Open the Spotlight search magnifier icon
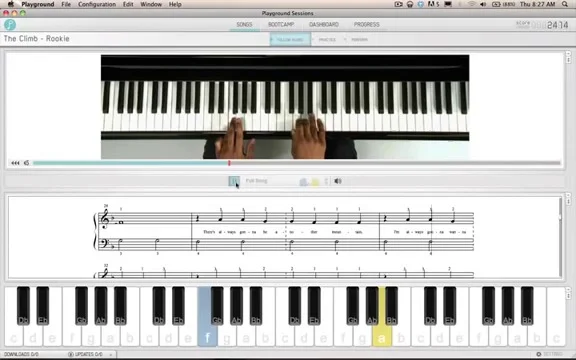This screenshot has width=576, height=360. (x=565, y=4)
